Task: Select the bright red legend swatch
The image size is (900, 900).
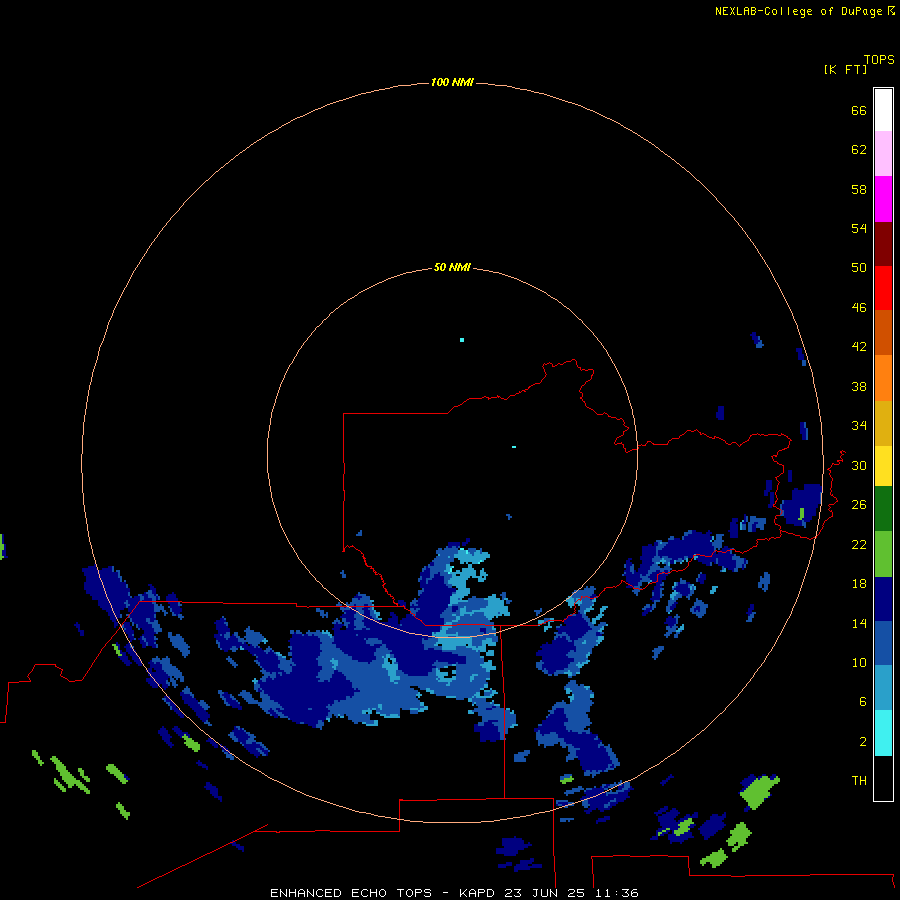Action: [883, 288]
